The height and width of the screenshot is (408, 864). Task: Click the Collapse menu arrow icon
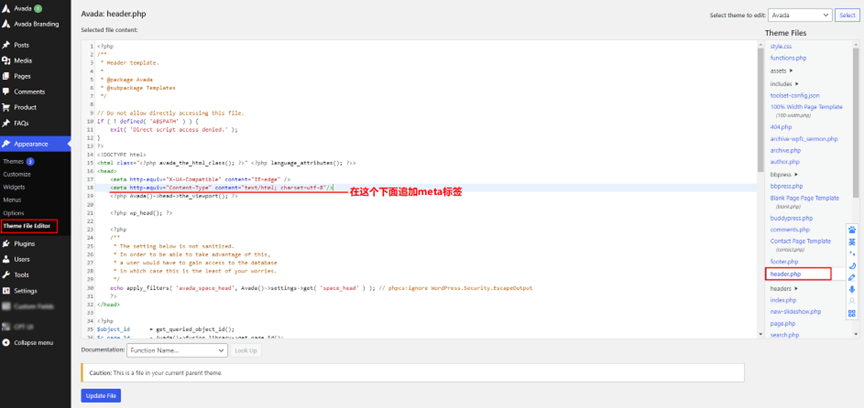pyautogui.click(x=6, y=342)
